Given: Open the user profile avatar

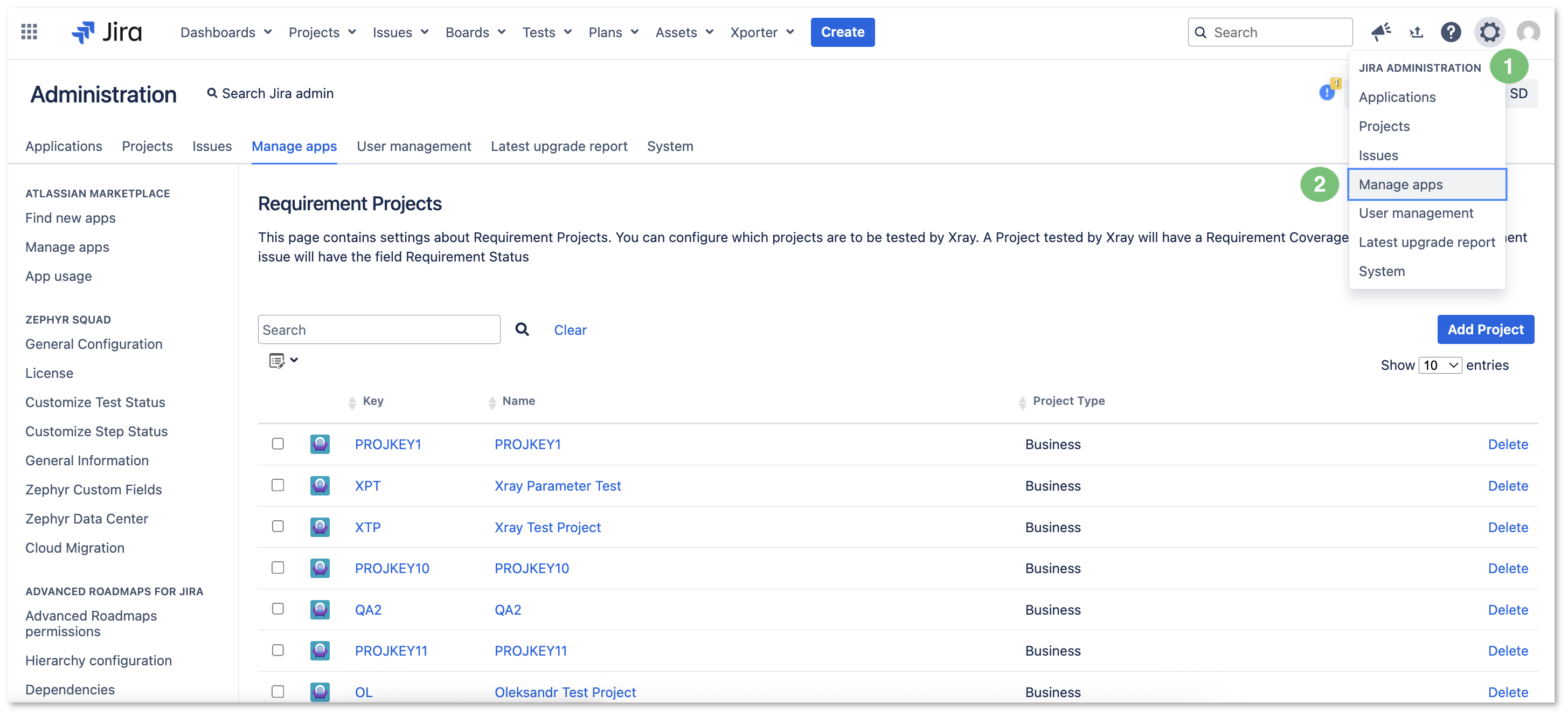Looking at the screenshot, I should (1528, 32).
